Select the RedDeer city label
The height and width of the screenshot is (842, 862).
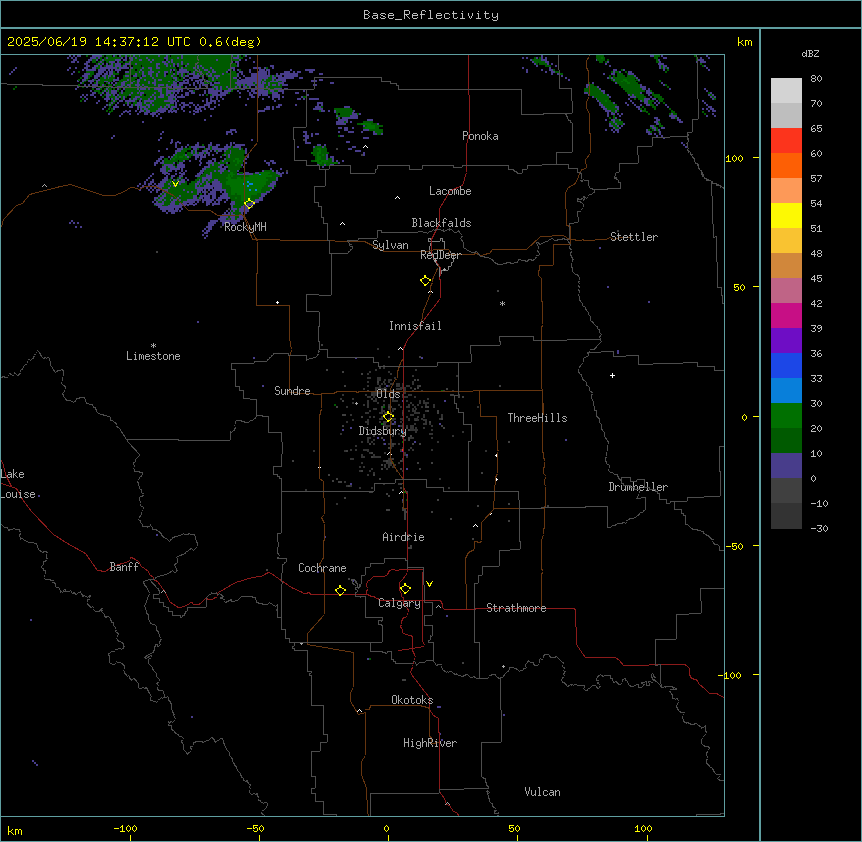click(440, 255)
